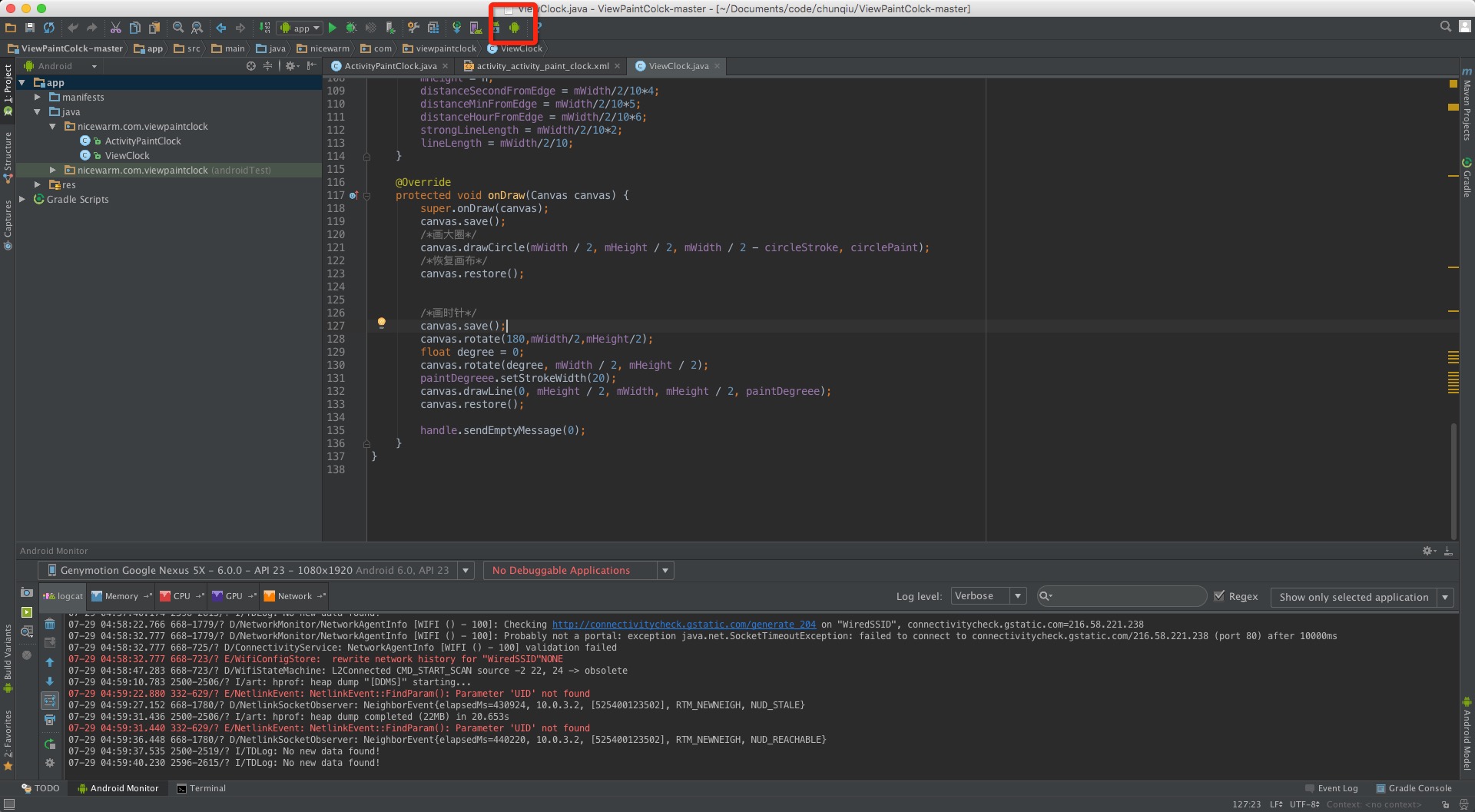Open the CPU monitor tab
This screenshot has width=1475, height=812.
(x=181, y=596)
